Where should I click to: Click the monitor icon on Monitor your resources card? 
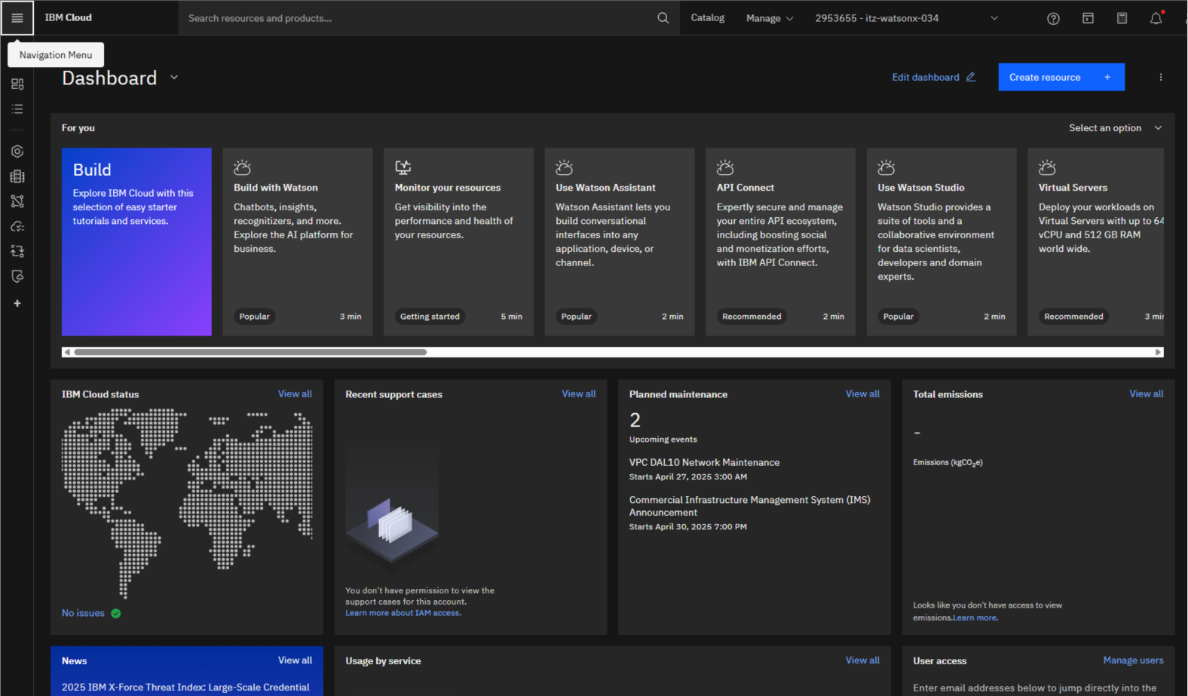[403, 167]
